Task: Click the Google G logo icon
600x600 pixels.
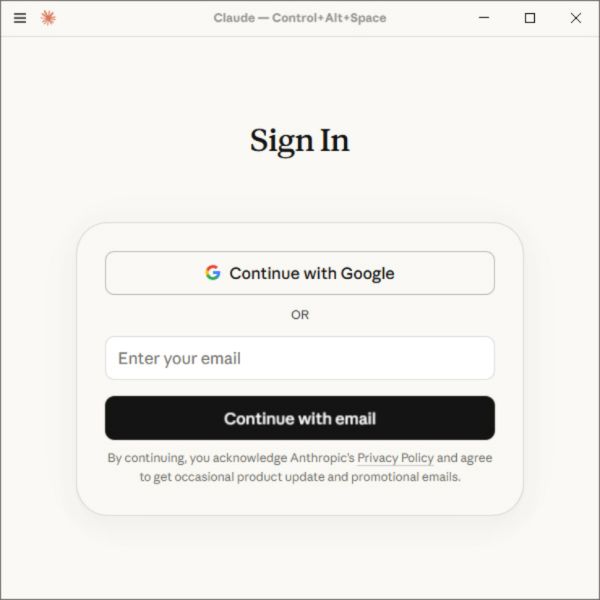Action: tap(213, 273)
